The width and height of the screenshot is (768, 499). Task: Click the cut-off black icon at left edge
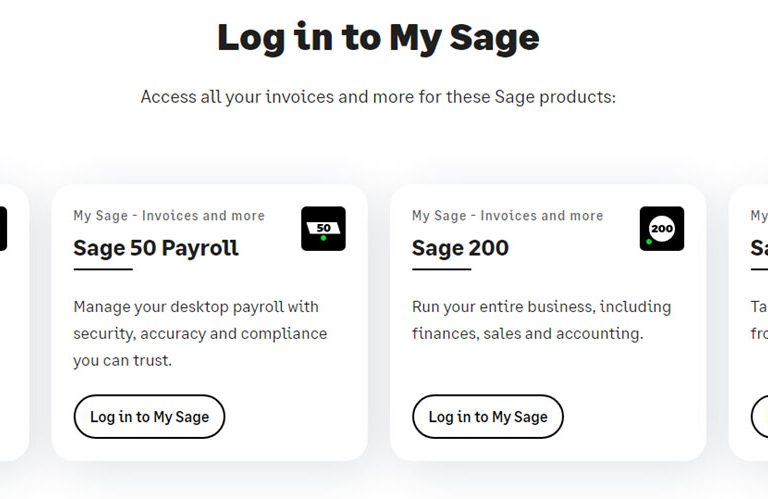(x=3, y=229)
